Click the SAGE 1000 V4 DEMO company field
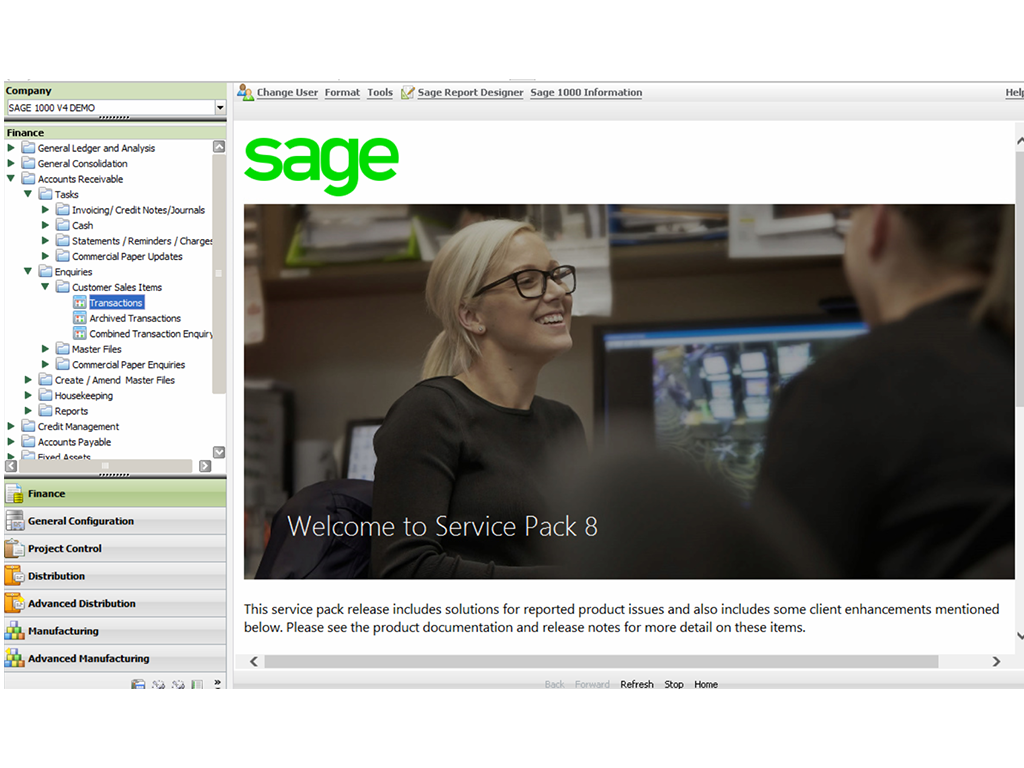 tap(110, 108)
